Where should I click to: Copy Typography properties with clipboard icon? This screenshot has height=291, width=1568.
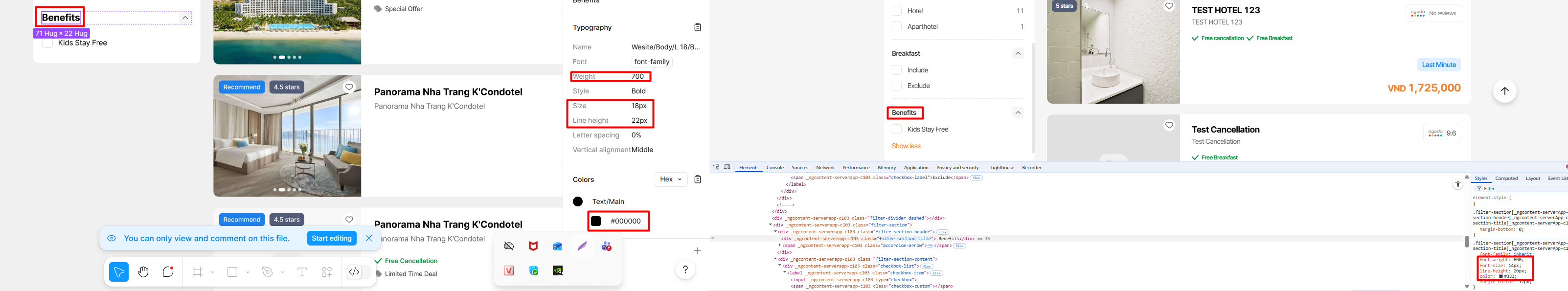pyautogui.click(x=698, y=27)
